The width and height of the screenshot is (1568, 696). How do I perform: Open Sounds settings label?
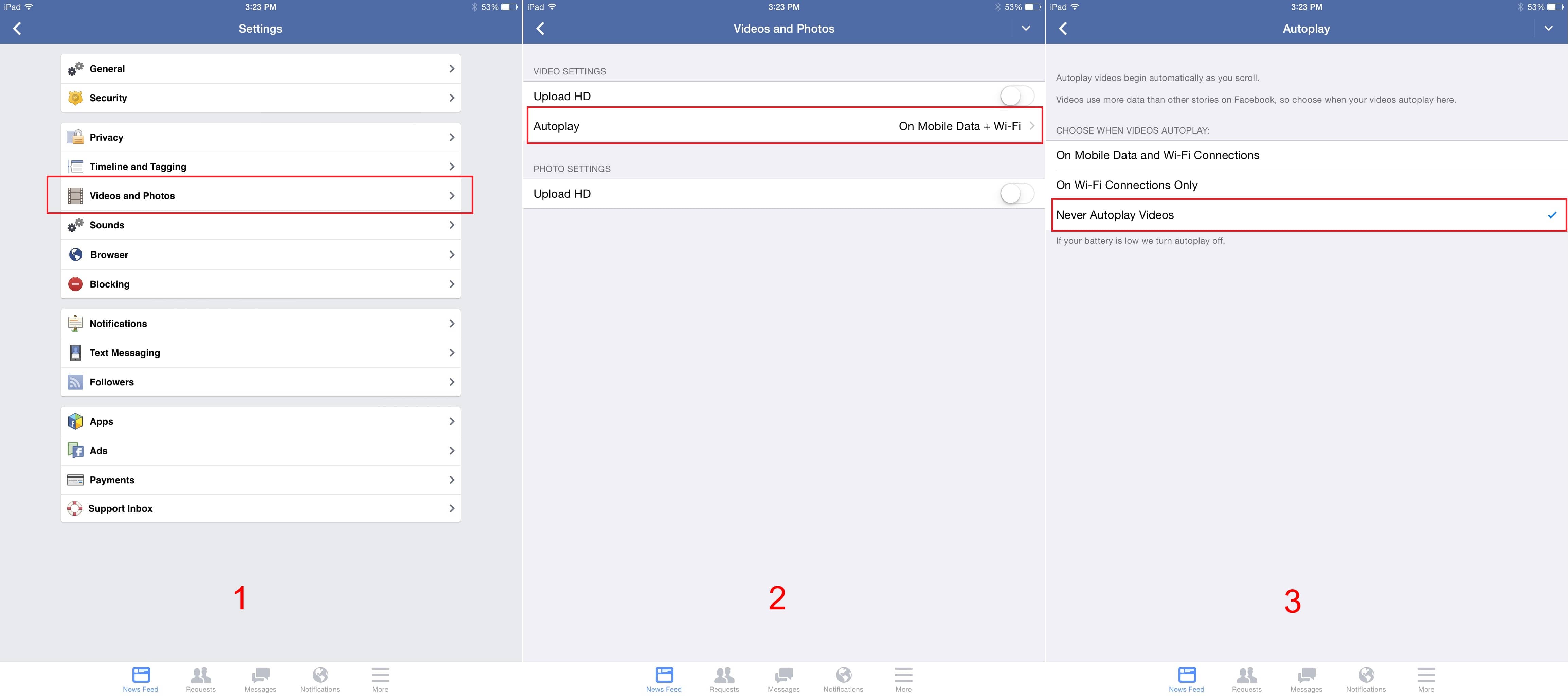pos(107,225)
